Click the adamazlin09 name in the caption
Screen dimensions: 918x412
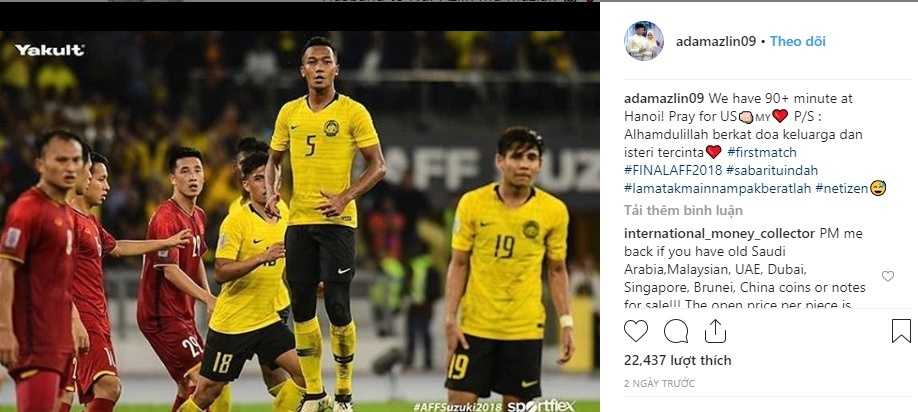click(x=664, y=98)
